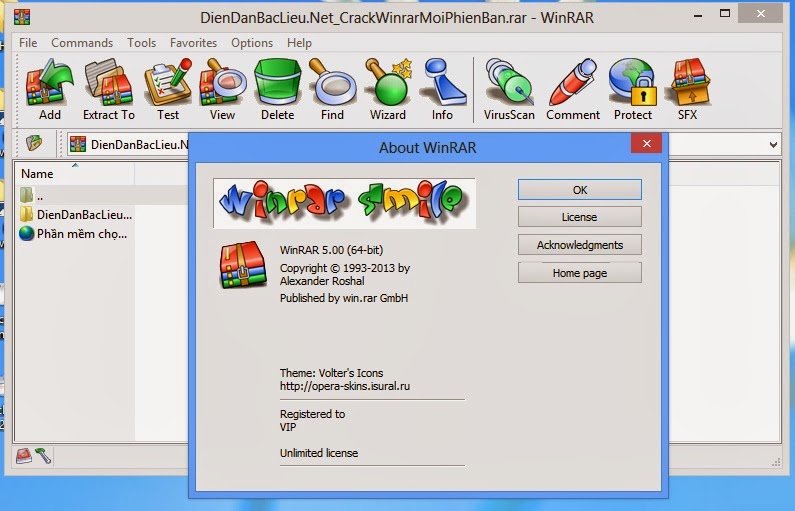Click the key icon in status bar
Viewport: 795px width, 511px height.
43,456
